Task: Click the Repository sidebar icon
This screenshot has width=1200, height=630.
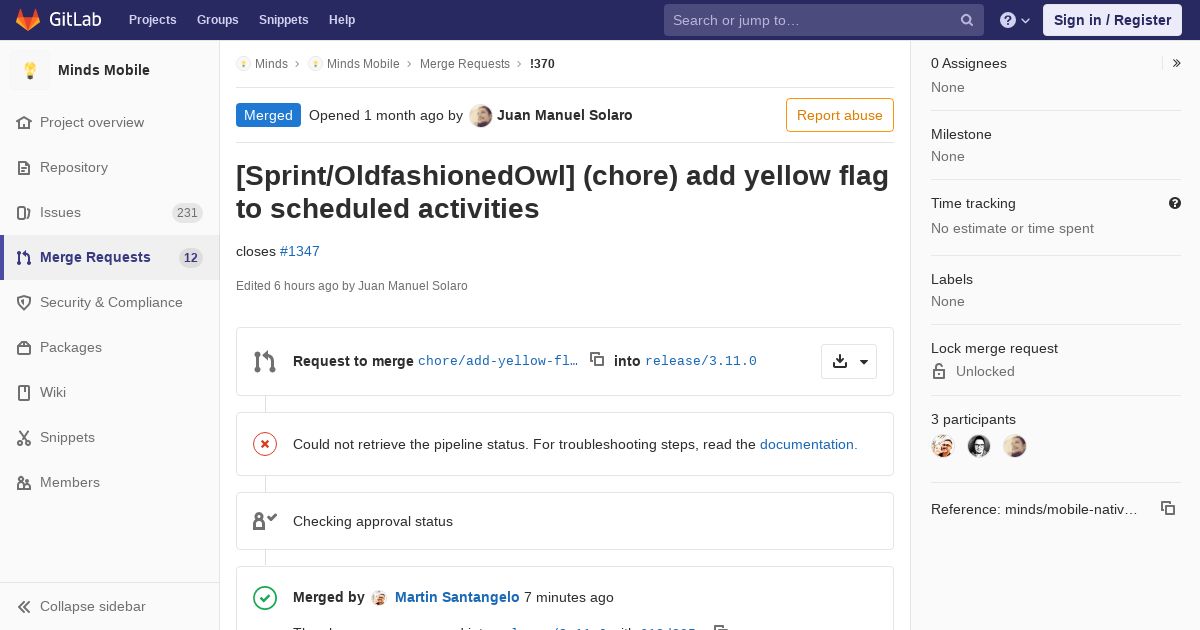Action: click(24, 167)
